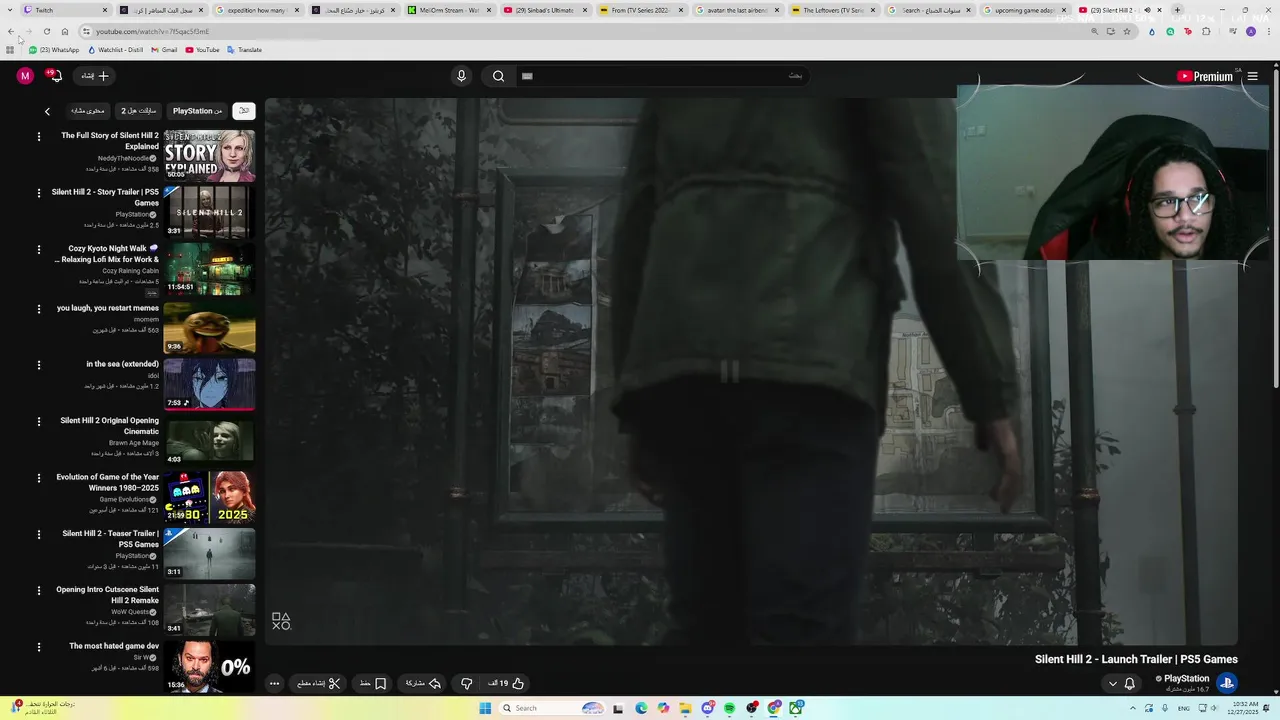Open the 'Cozy Kyoto Night Walk' thumbnail
The height and width of the screenshot is (720, 1280).
point(209,268)
